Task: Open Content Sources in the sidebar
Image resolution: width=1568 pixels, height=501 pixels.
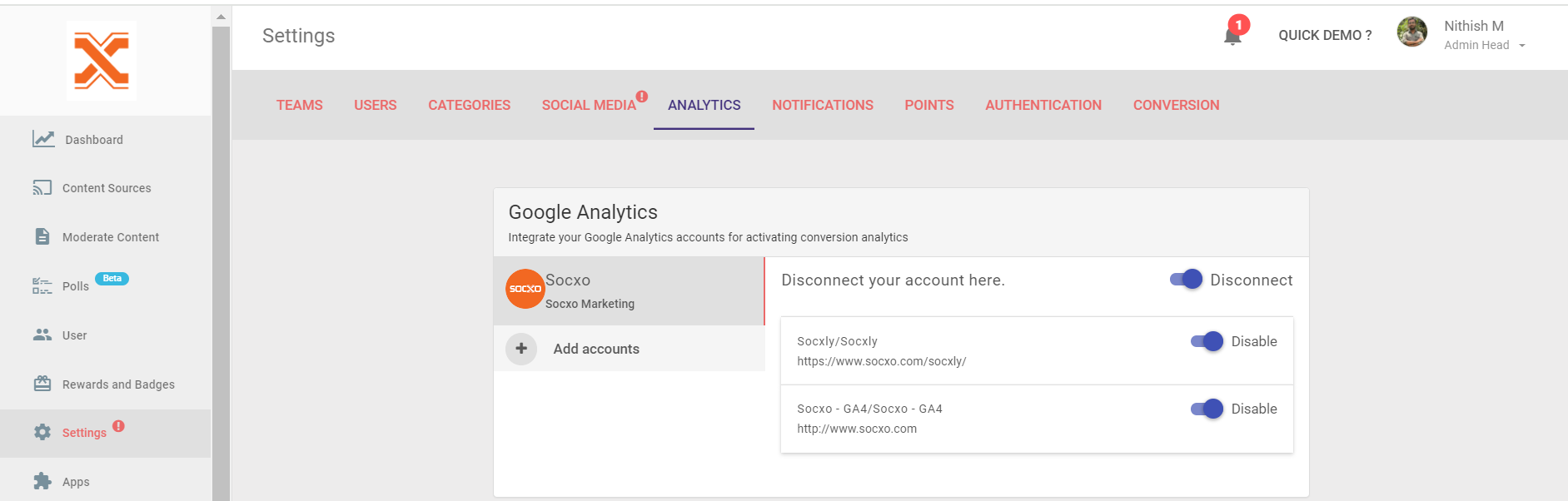Action: pos(106,188)
